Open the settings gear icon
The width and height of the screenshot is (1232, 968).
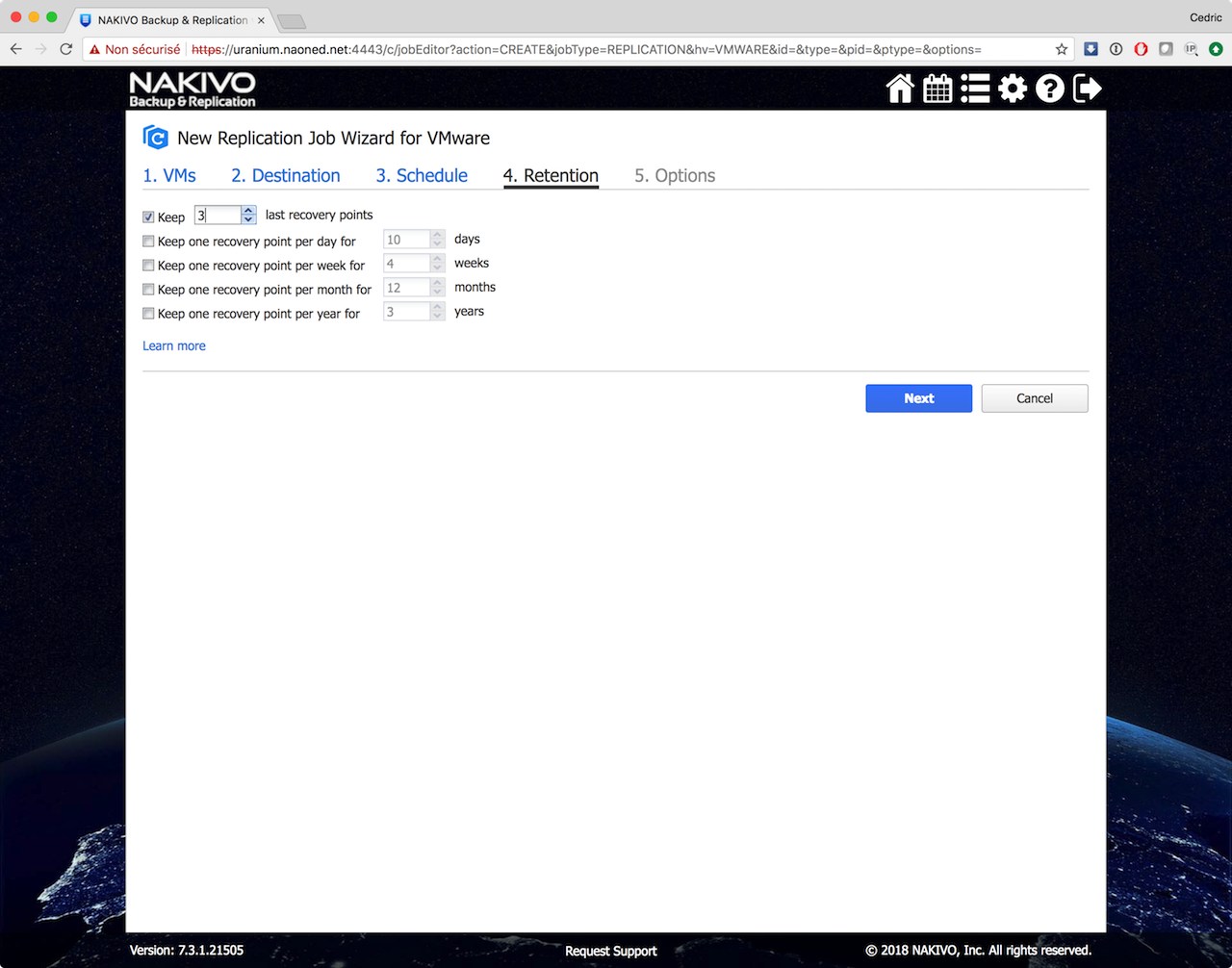[x=1013, y=89]
